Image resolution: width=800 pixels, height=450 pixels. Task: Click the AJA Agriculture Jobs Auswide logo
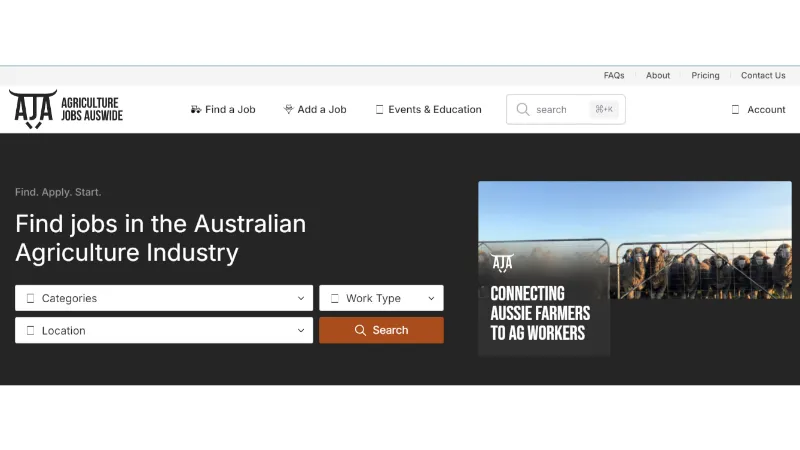[66, 109]
